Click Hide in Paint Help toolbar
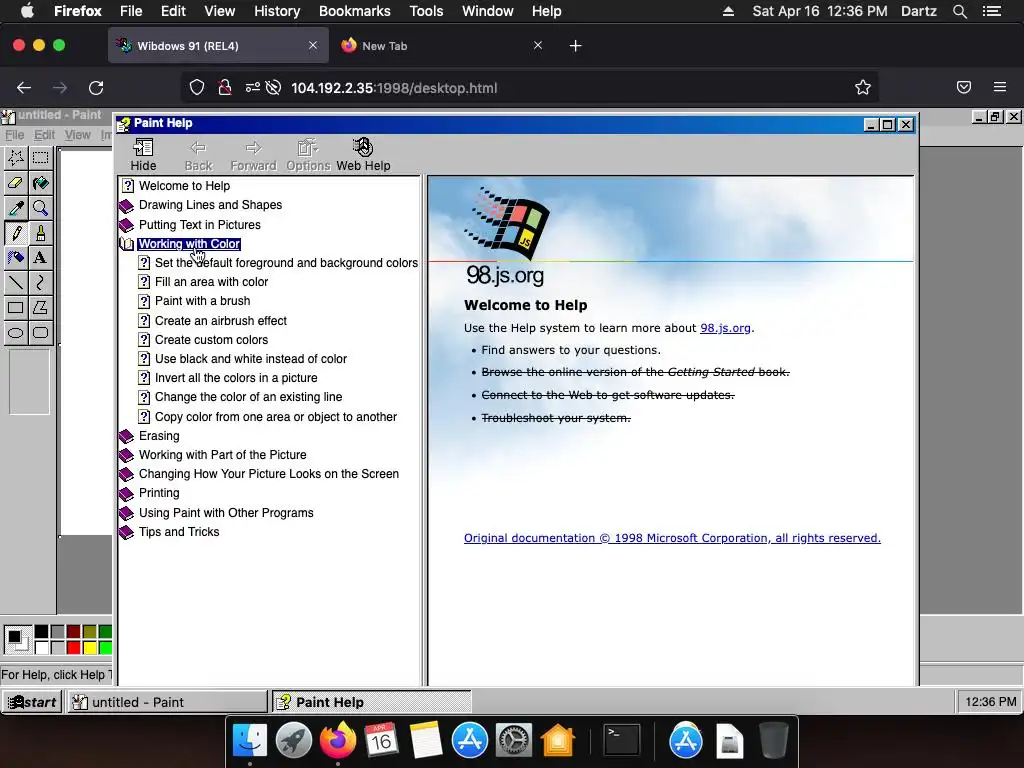1024x768 pixels. [143, 155]
